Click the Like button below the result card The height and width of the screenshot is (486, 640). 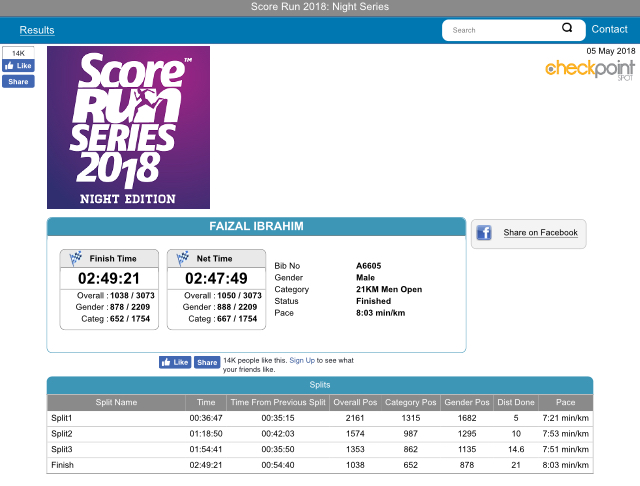pyautogui.click(x=175, y=362)
